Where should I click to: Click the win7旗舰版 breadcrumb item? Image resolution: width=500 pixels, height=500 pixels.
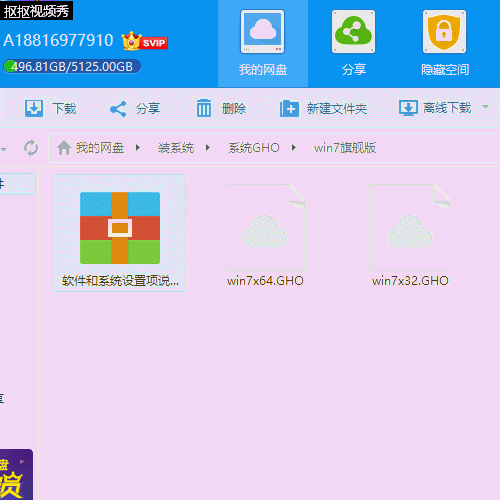345,148
